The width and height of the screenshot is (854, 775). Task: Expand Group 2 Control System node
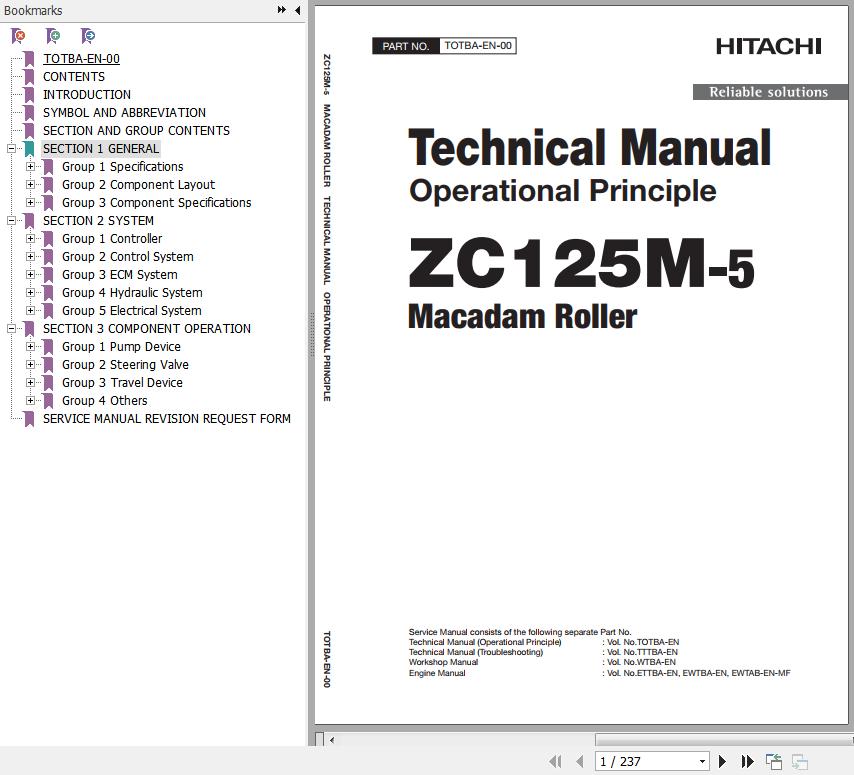30,257
